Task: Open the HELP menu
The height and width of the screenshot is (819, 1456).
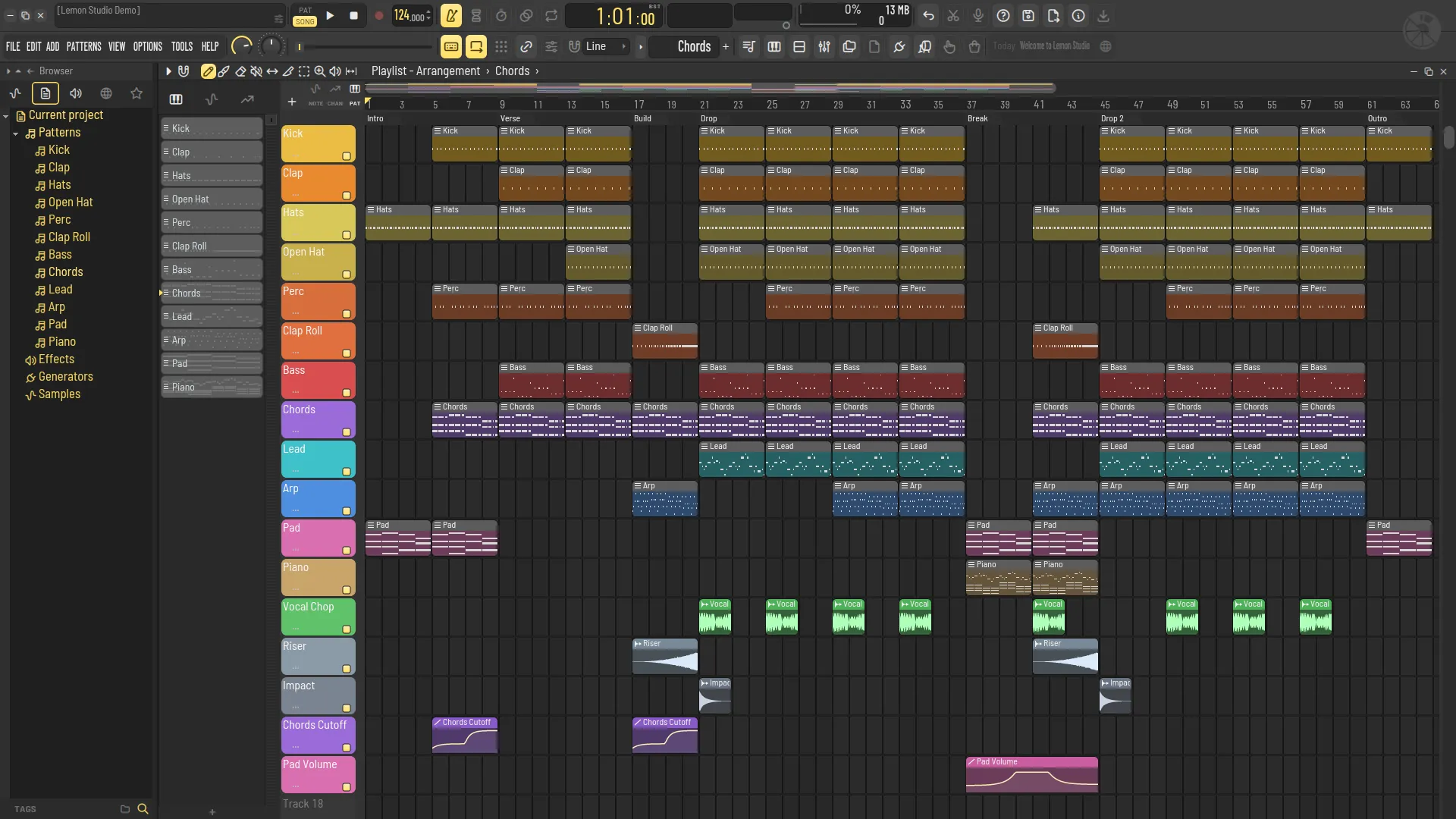Action: pos(210,47)
